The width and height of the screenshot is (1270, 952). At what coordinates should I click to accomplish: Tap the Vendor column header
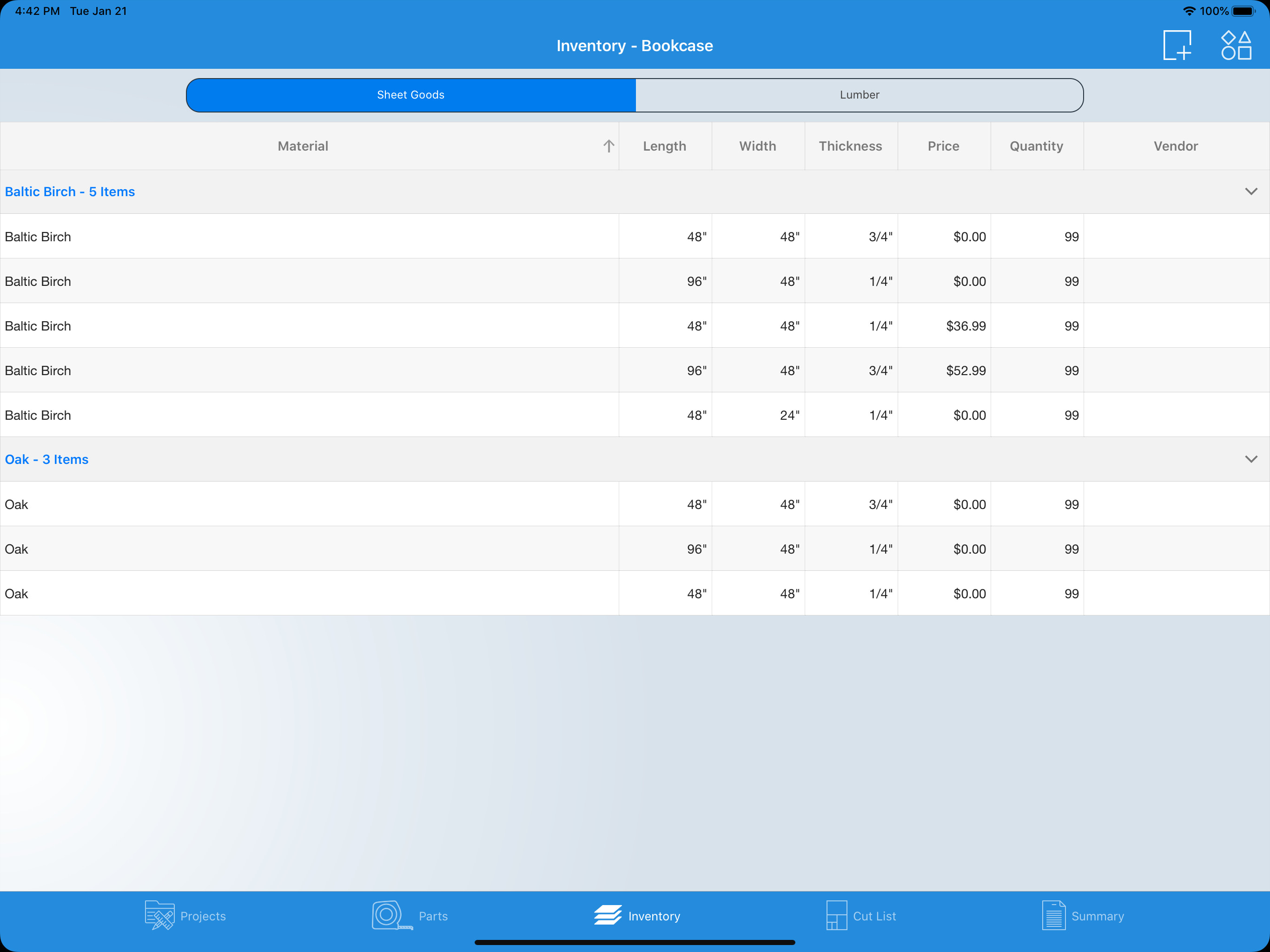tap(1175, 146)
